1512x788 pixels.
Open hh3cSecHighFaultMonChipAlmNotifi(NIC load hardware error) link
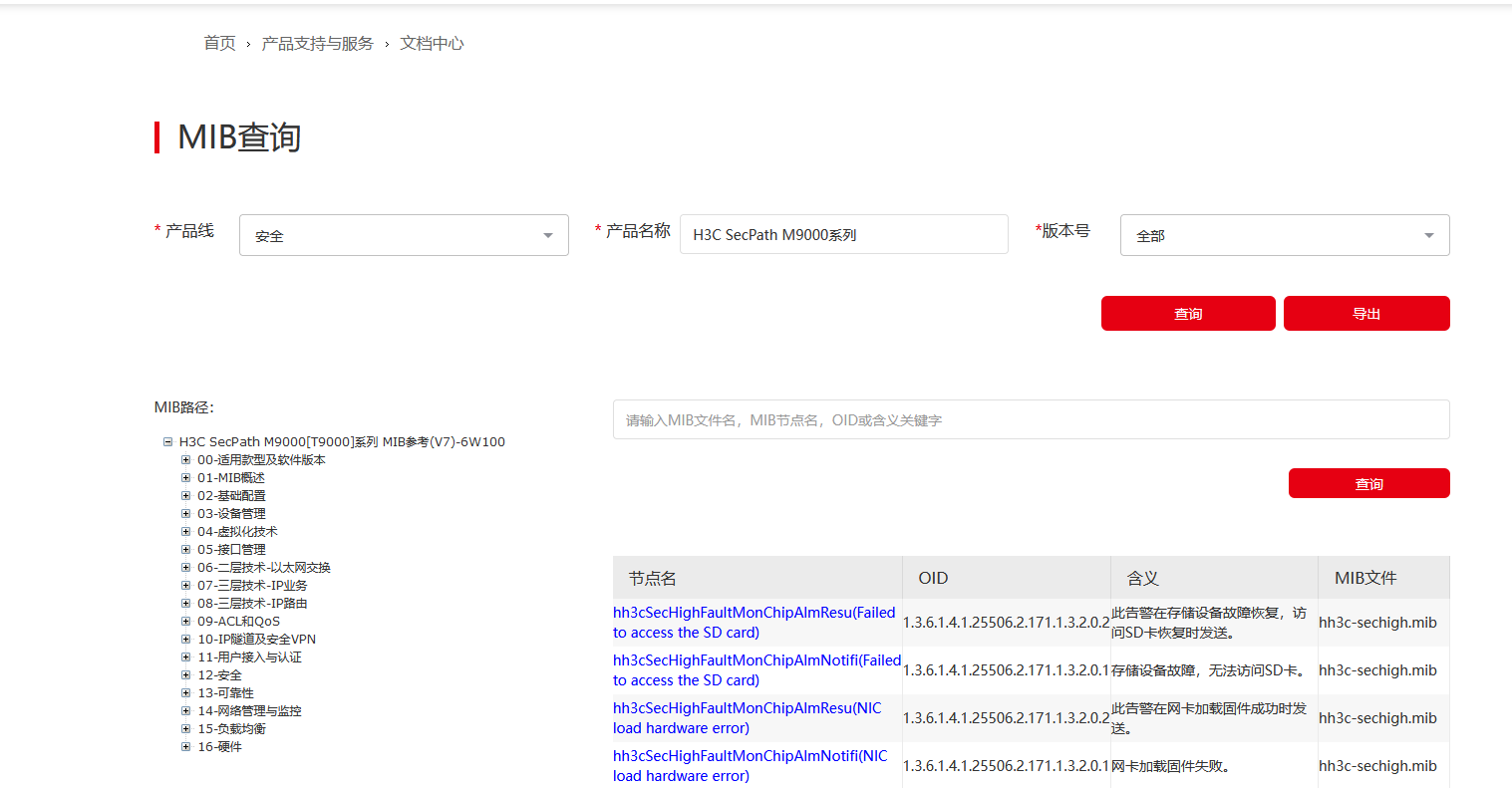point(751,766)
